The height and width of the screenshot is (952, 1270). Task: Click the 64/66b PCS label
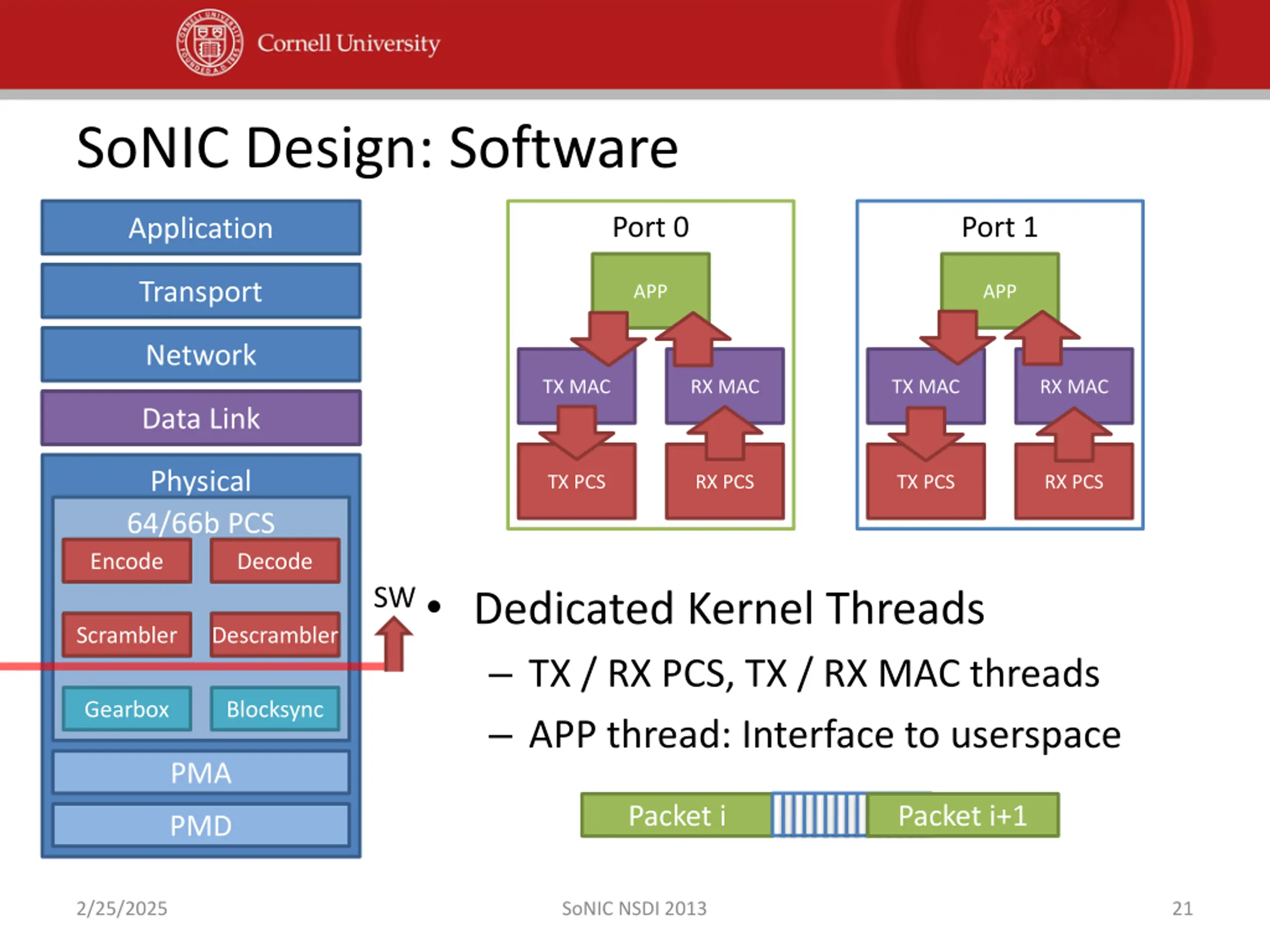click(x=201, y=523)
